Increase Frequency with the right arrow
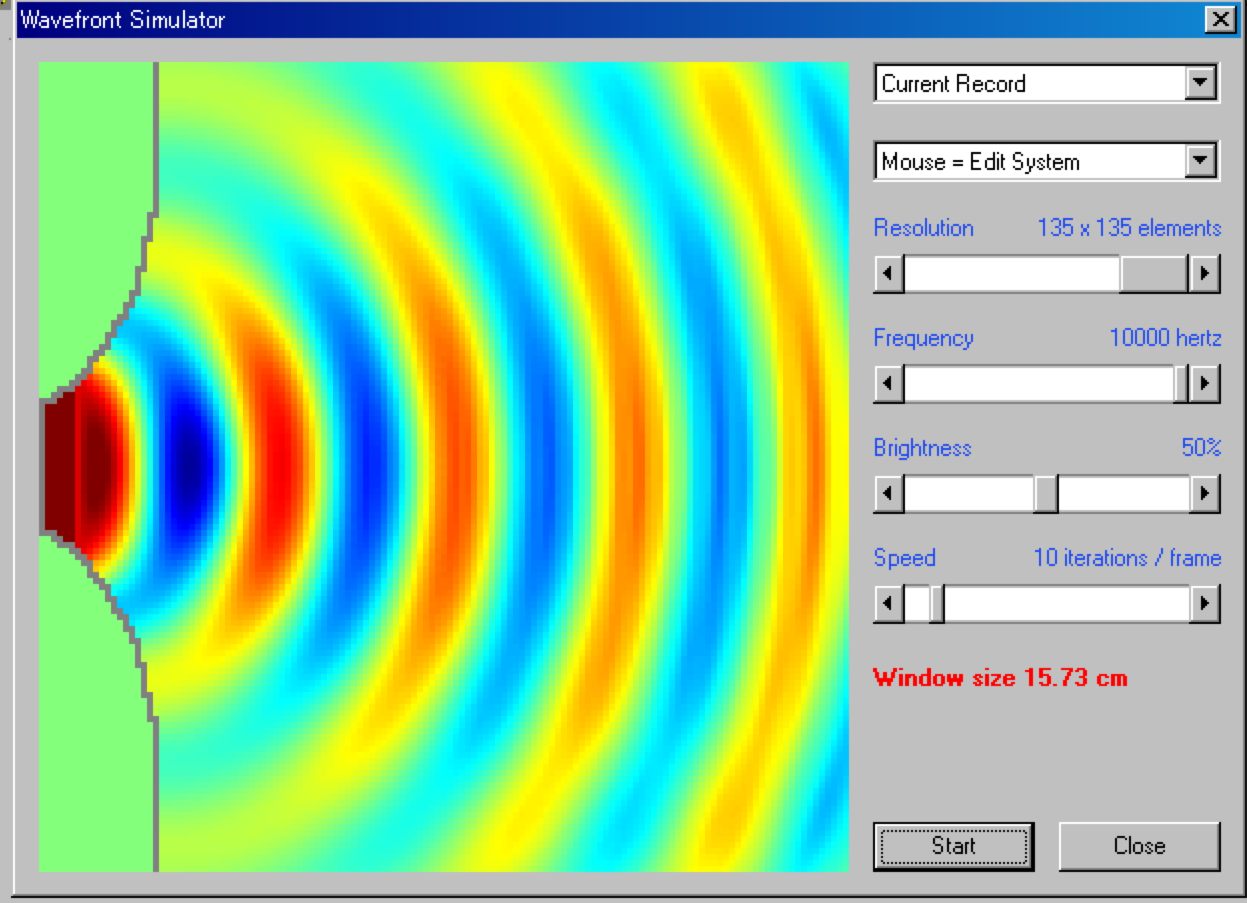Viewport: 1247px width, 903px height. pyautogui.click(x=1204, y=383)
